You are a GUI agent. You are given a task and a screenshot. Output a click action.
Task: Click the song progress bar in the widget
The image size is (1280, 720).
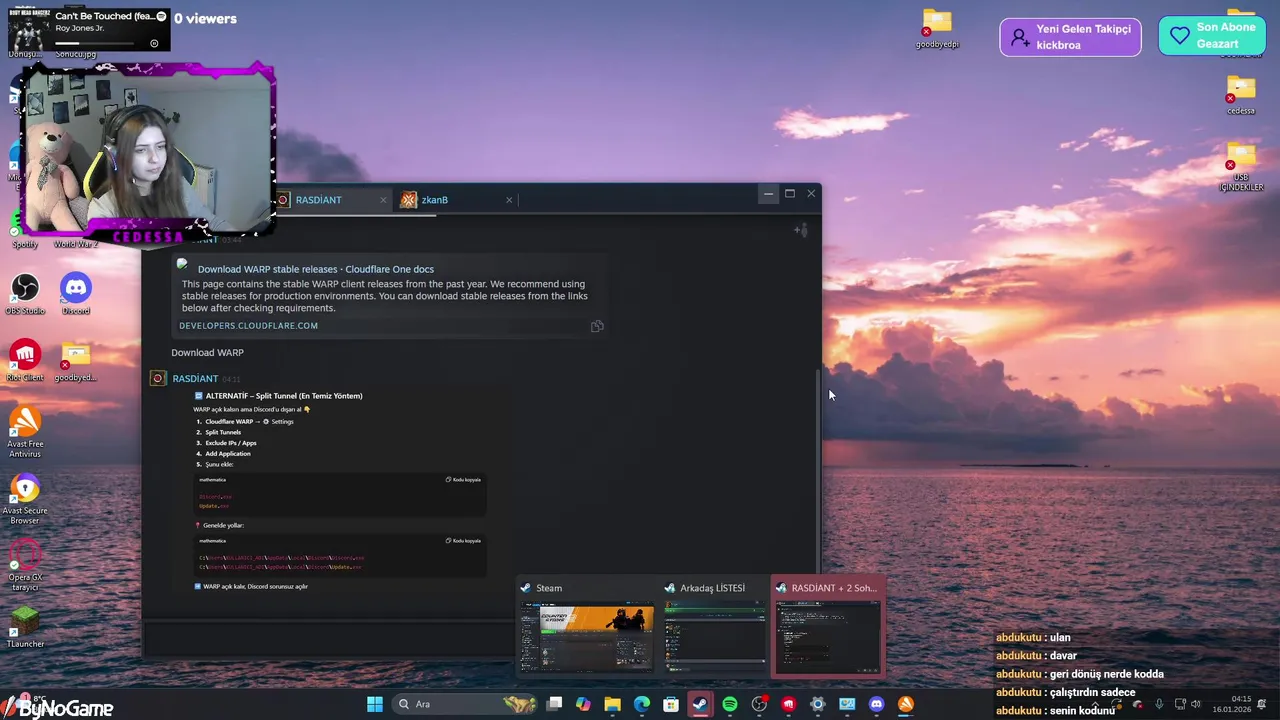click(x=95, y=43)
